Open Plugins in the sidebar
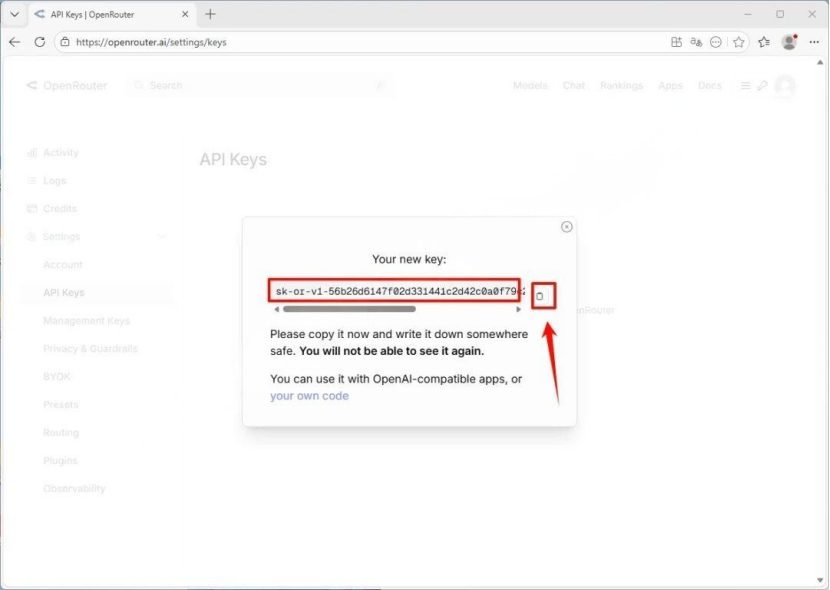 60,461
